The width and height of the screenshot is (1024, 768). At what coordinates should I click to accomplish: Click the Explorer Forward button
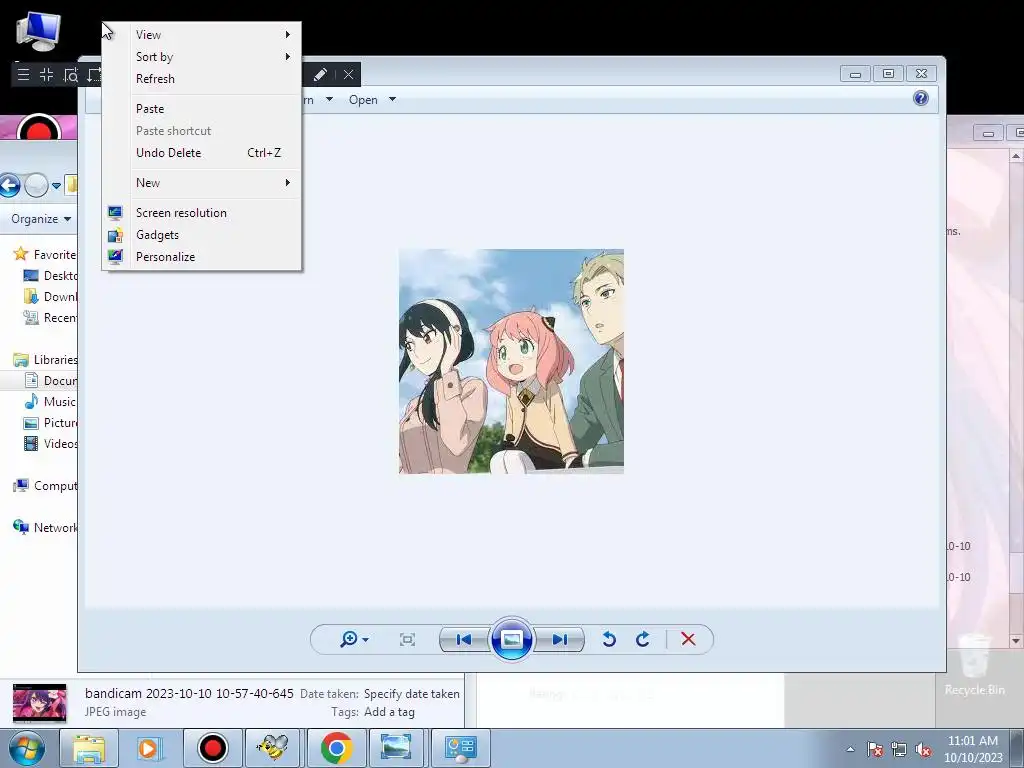coord(36,185)
